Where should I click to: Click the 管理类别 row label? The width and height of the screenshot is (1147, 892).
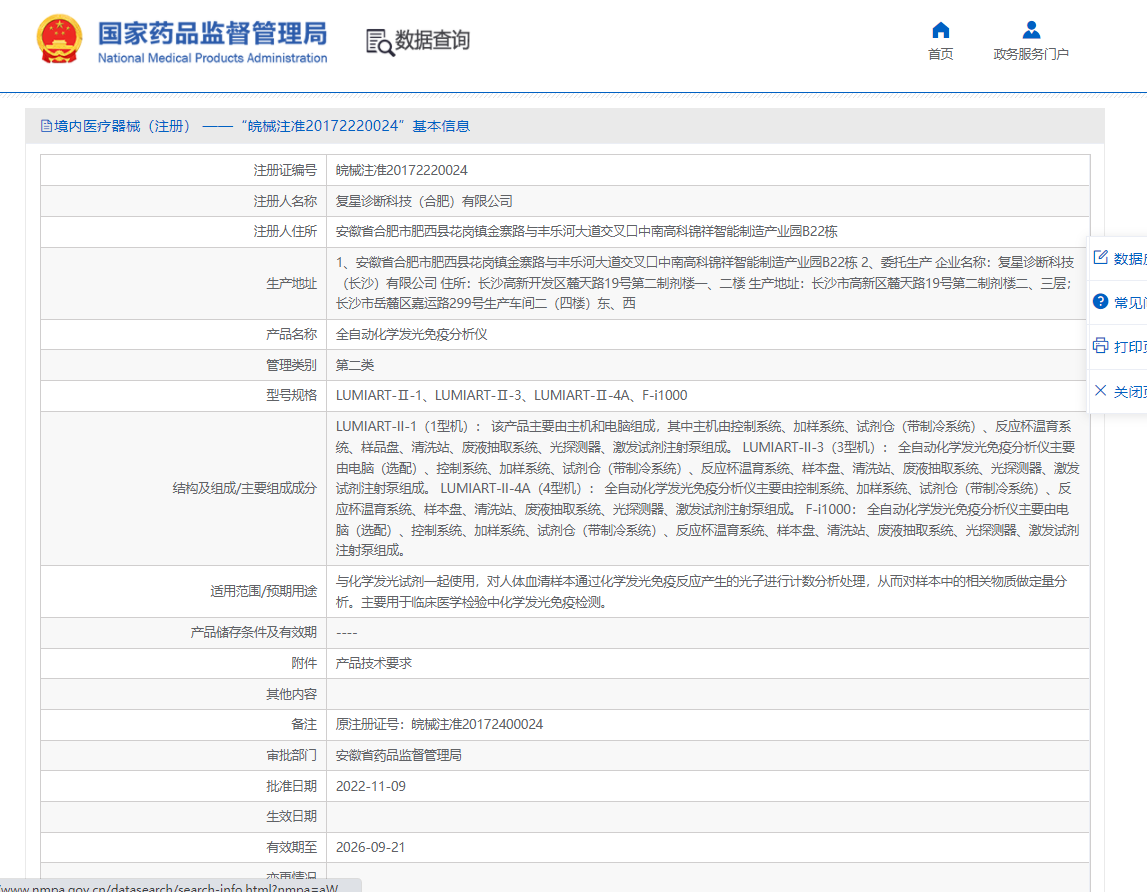pos(291,365)
